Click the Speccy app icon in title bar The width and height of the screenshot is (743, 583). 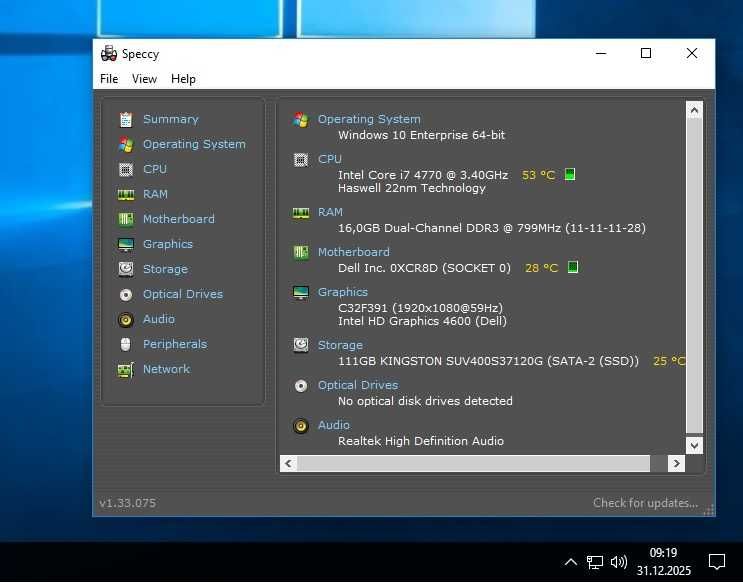pos(109,54)
